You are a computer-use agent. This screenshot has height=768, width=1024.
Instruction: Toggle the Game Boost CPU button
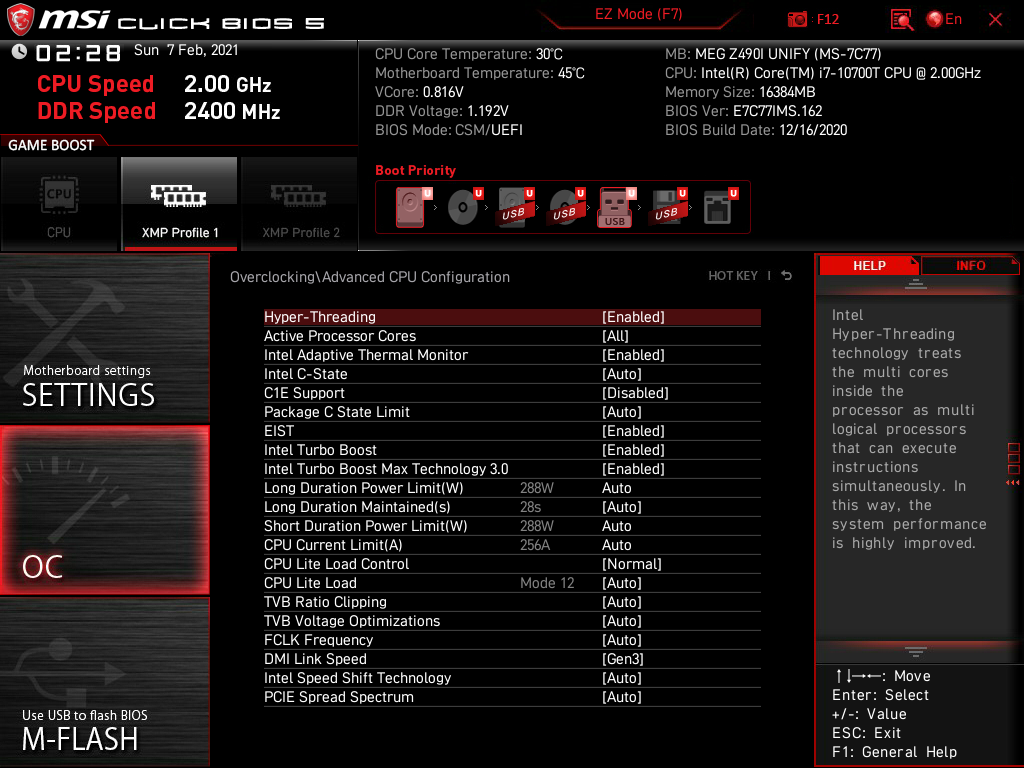59,203
